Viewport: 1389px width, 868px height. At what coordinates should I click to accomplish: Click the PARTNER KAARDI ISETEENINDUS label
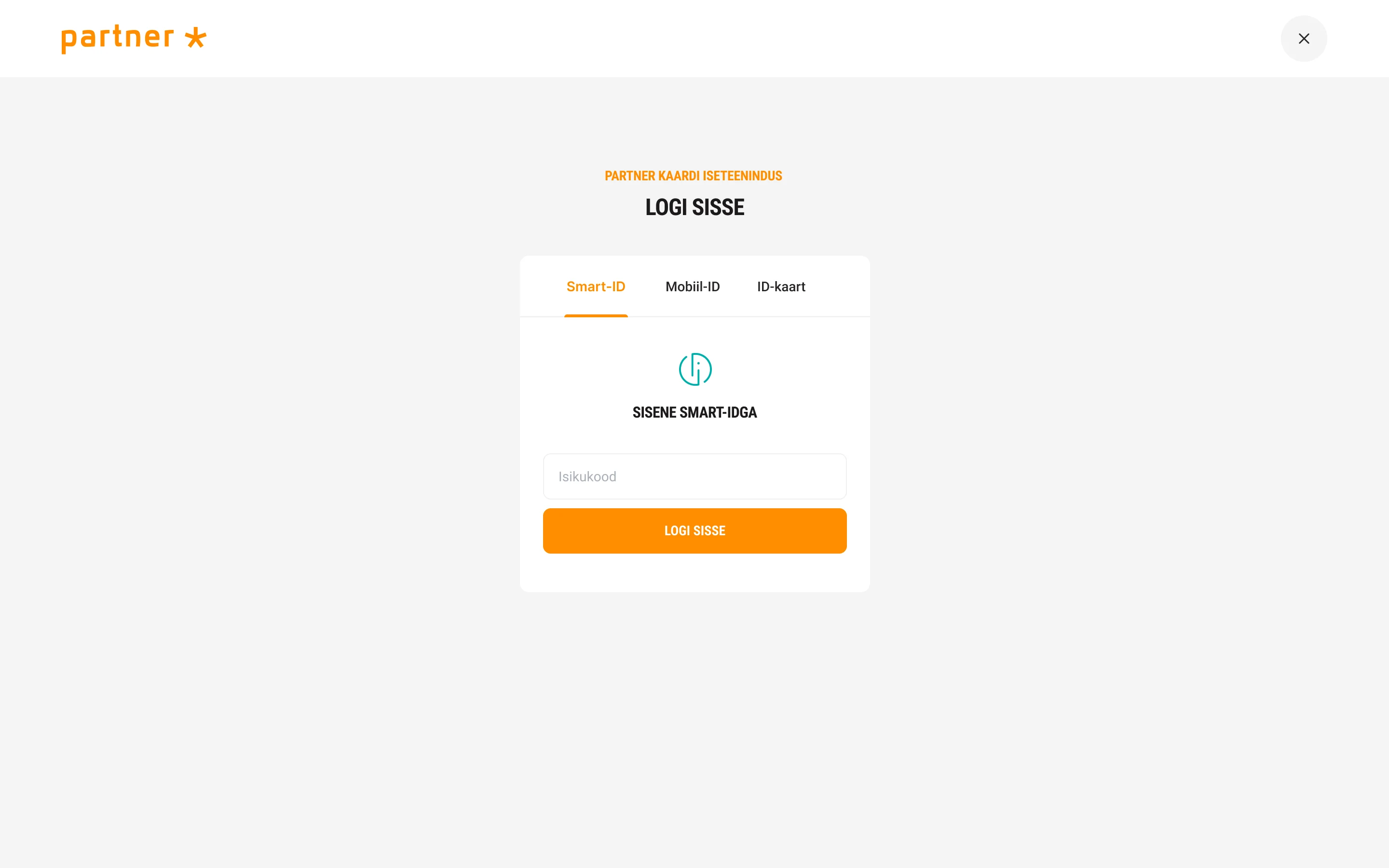tap(694, 176)
